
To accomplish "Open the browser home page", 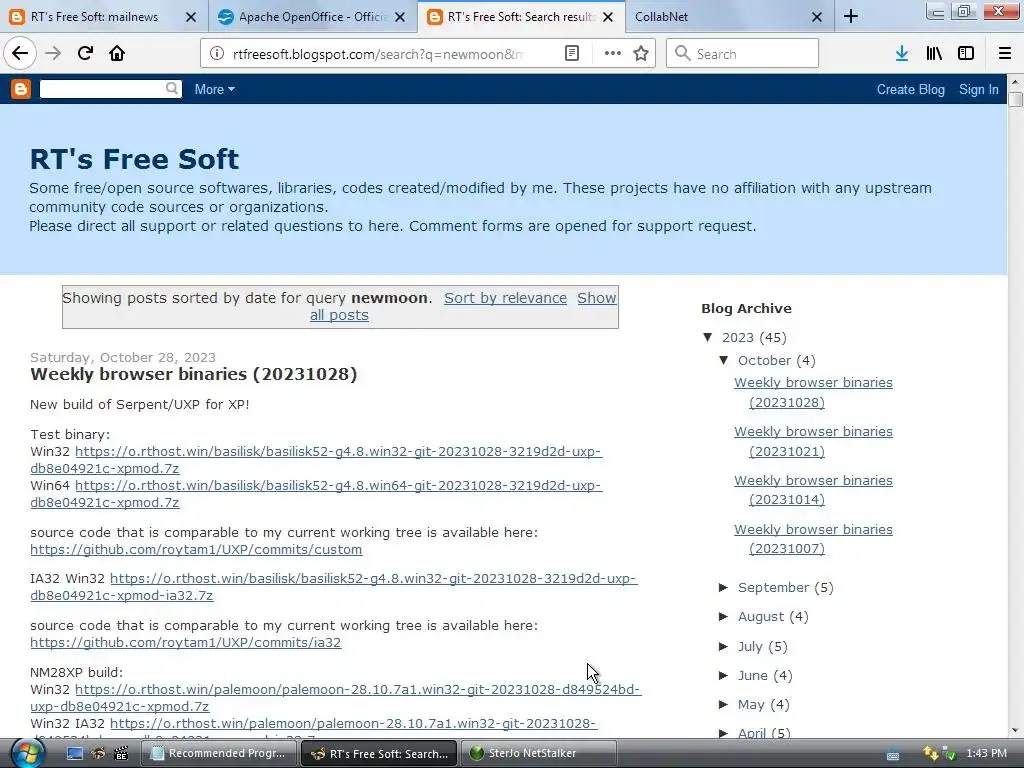I will tap(117, 54).
